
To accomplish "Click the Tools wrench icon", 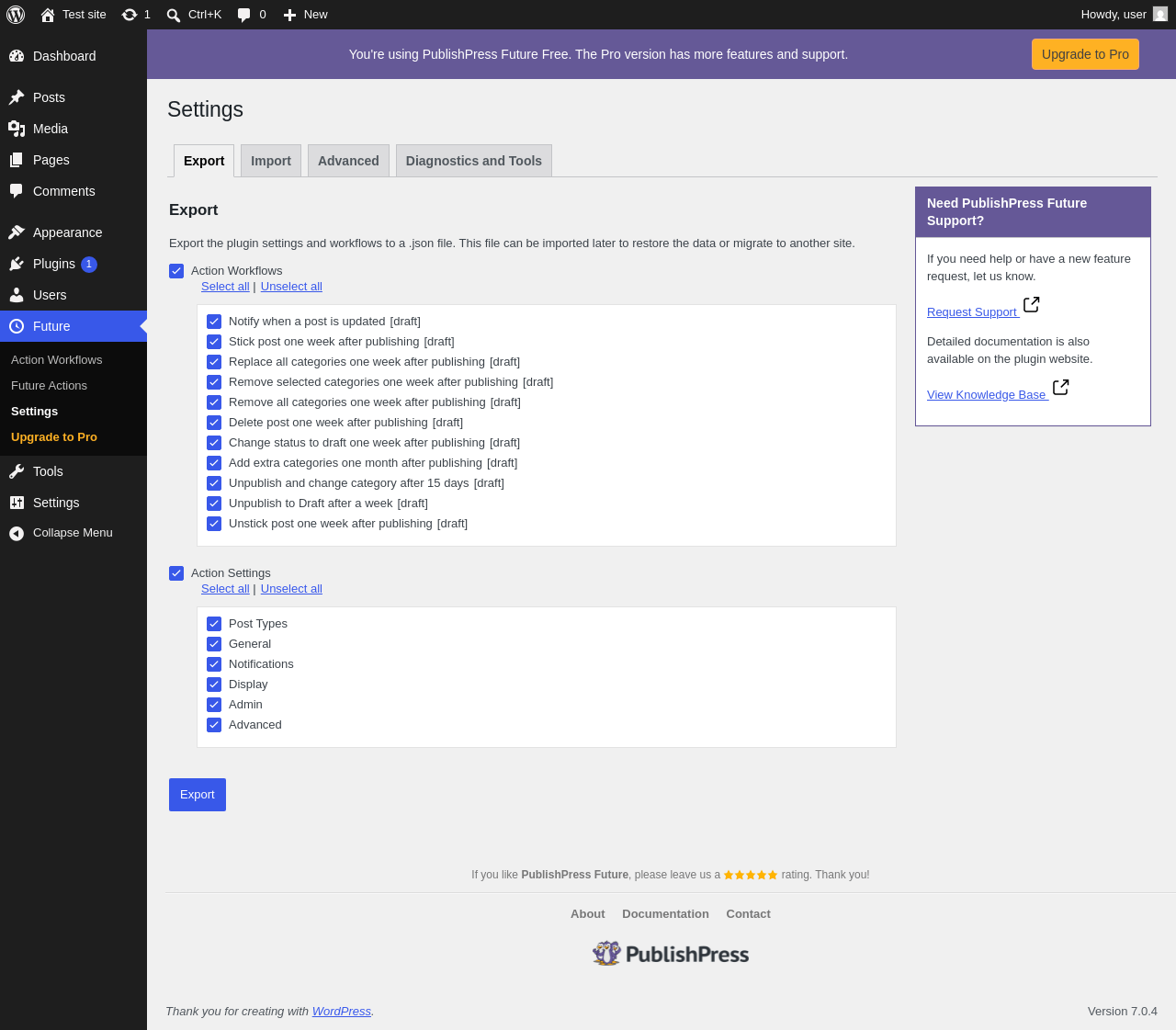I will click(17, 471).
